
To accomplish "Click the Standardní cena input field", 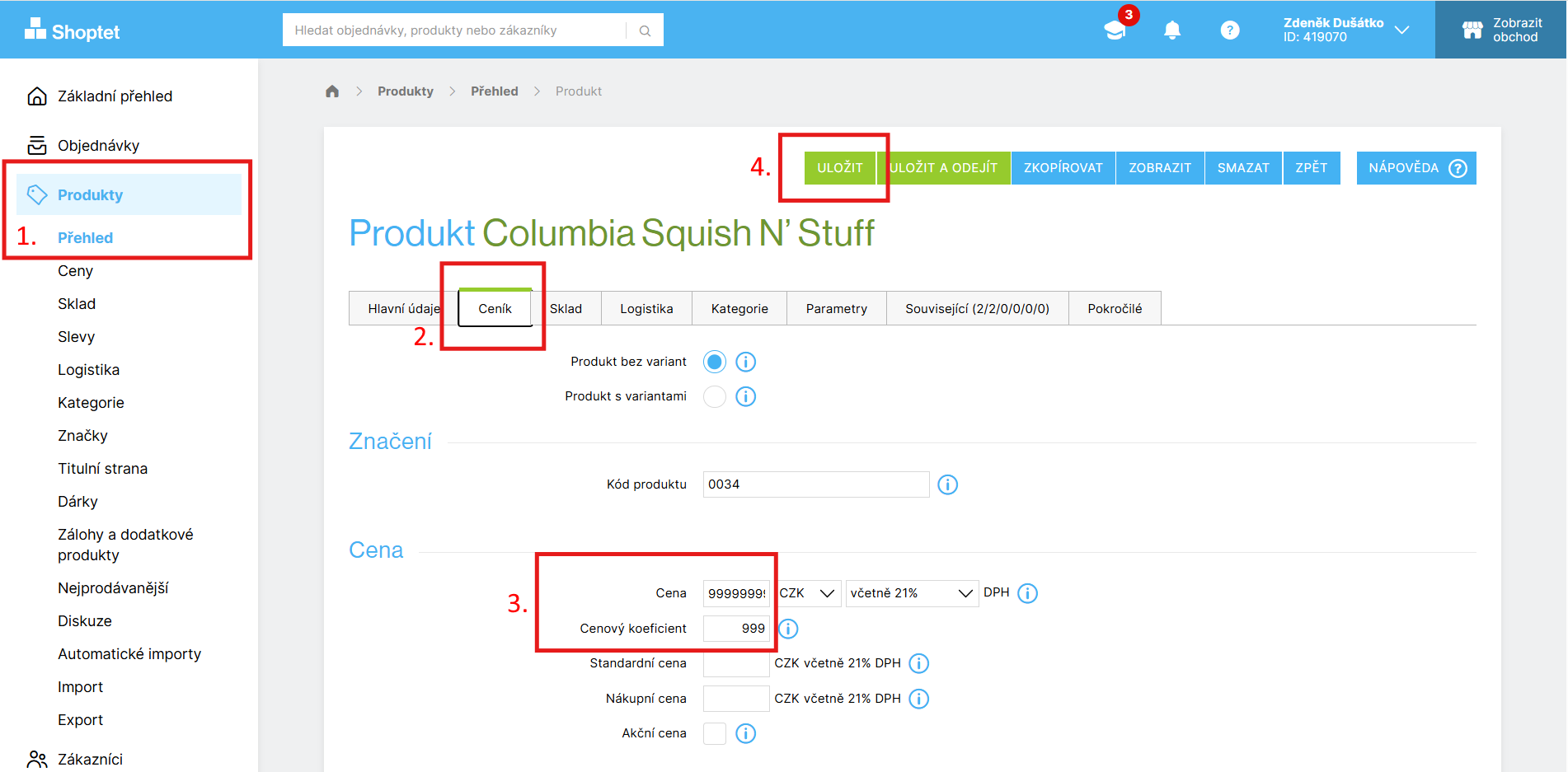I will coord(736,663).
